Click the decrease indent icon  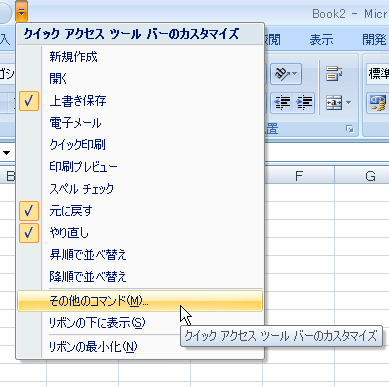[x=282, y=103]
